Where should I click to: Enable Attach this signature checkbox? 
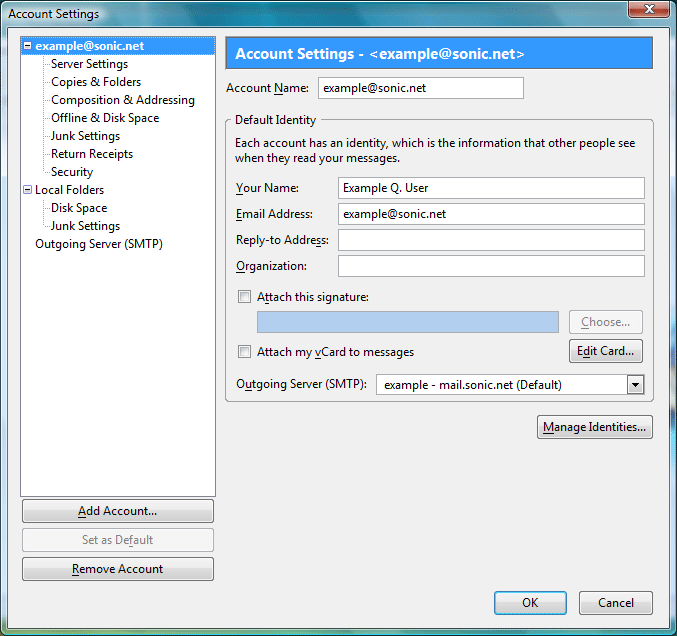244,297
